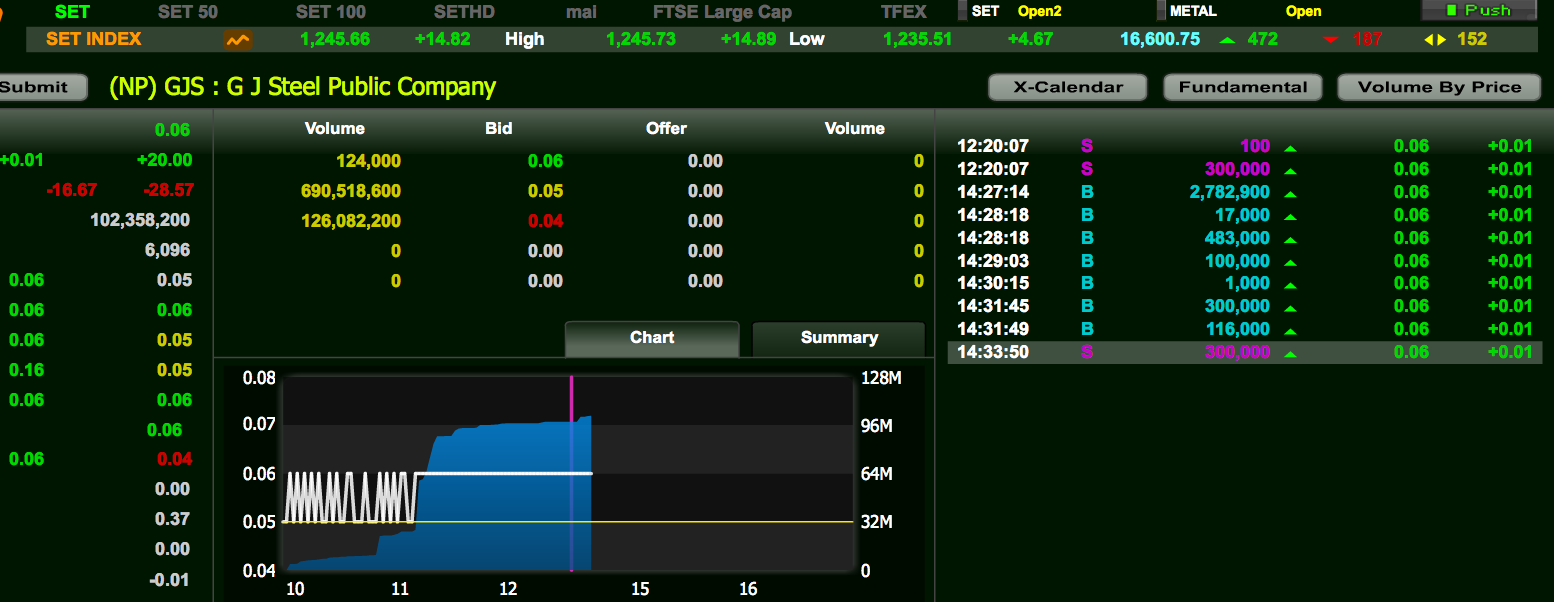Viewport: 1554px width, 602px height.
Task: Click the METAL label
Action: [1193, 12]
